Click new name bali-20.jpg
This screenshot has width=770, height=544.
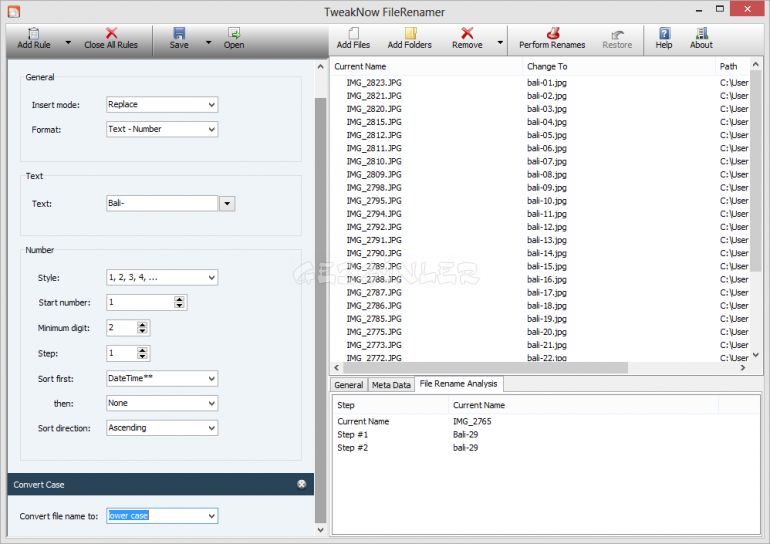(547, 332)
